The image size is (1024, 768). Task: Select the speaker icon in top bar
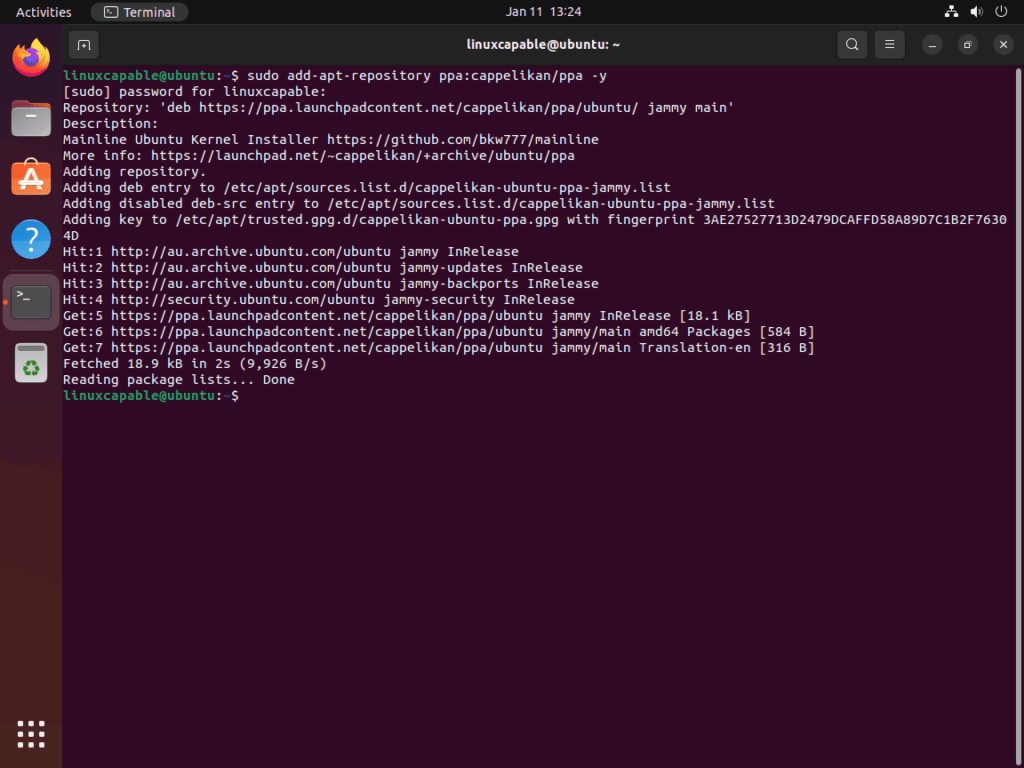tap(975, 11)
